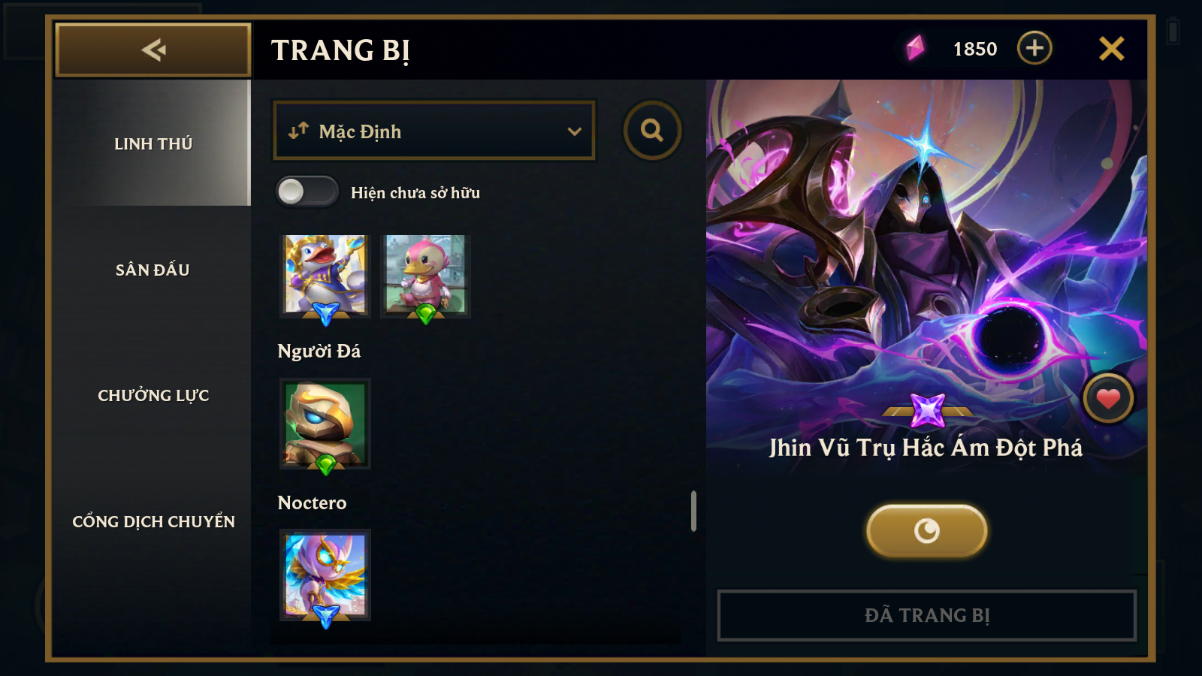
Task: Expand sort options via chevron arrow
Action: pyautogui.click(x=574, y=131)
